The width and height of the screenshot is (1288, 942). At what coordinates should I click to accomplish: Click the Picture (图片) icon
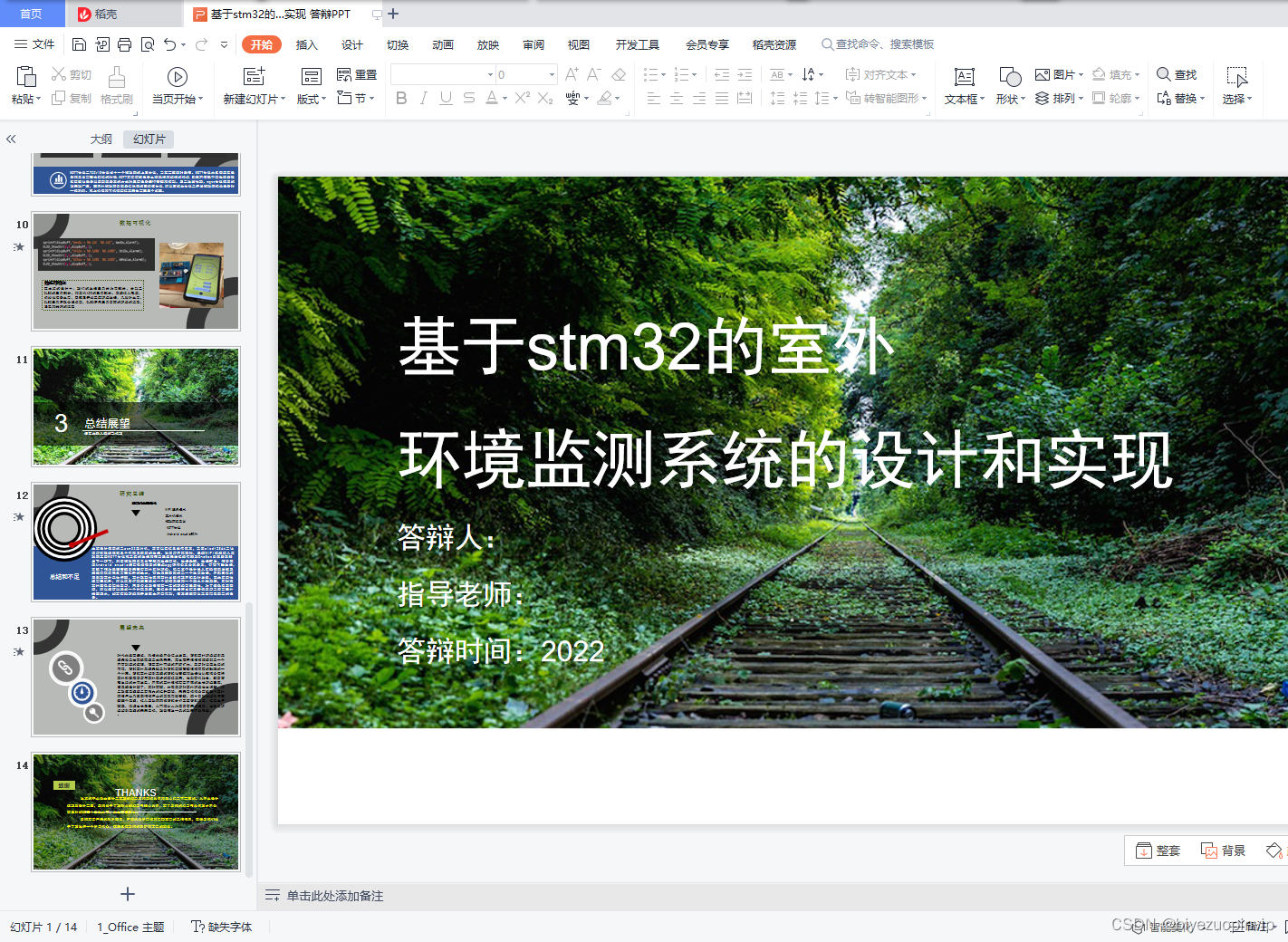pyautogui.click(x=1043, y=74)
